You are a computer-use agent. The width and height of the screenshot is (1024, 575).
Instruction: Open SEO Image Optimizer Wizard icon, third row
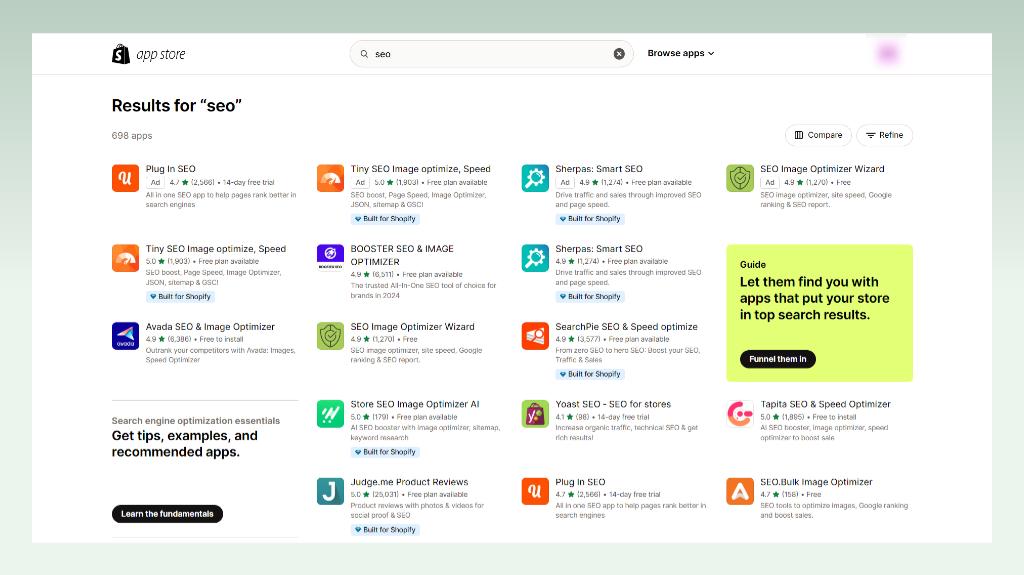pyautogui.click(x=330, y=336)
